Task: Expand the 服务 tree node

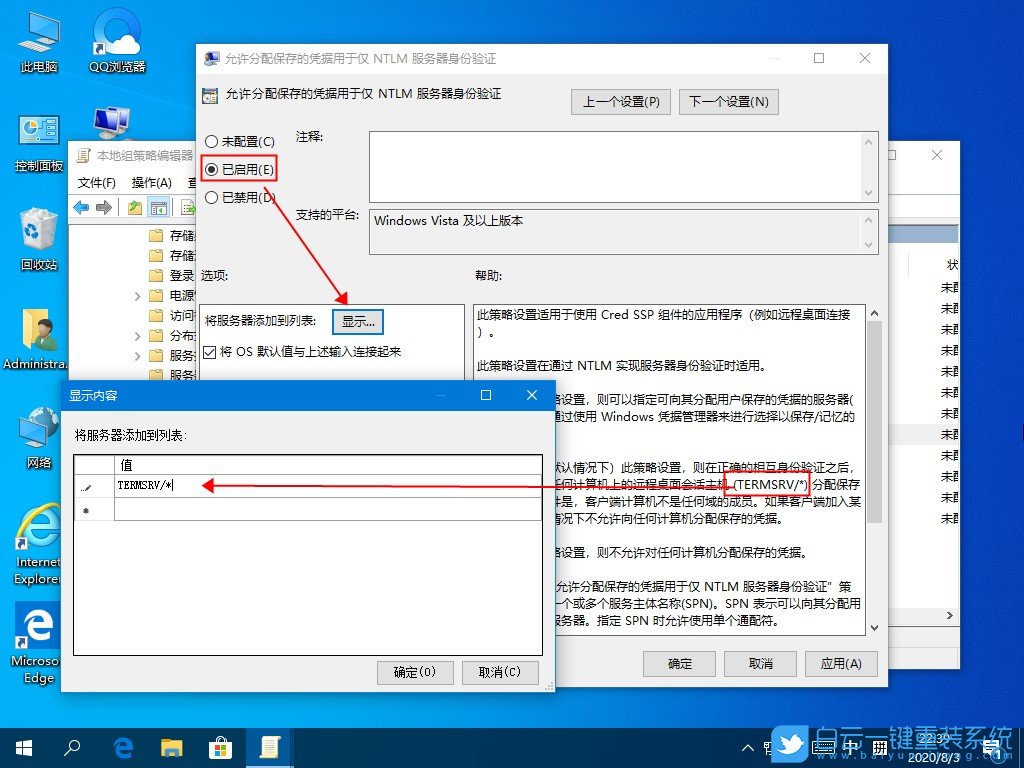Action: [137, 353]
